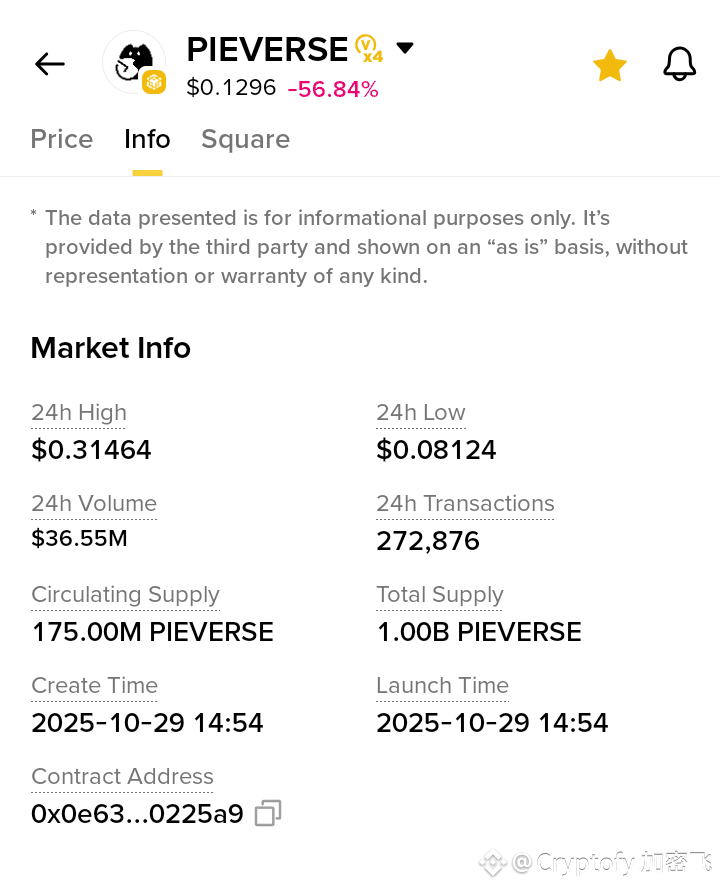This screenshot has height=888, width=720.
Task: Tap the Circulating Supply label
Action: coord(125,595)
